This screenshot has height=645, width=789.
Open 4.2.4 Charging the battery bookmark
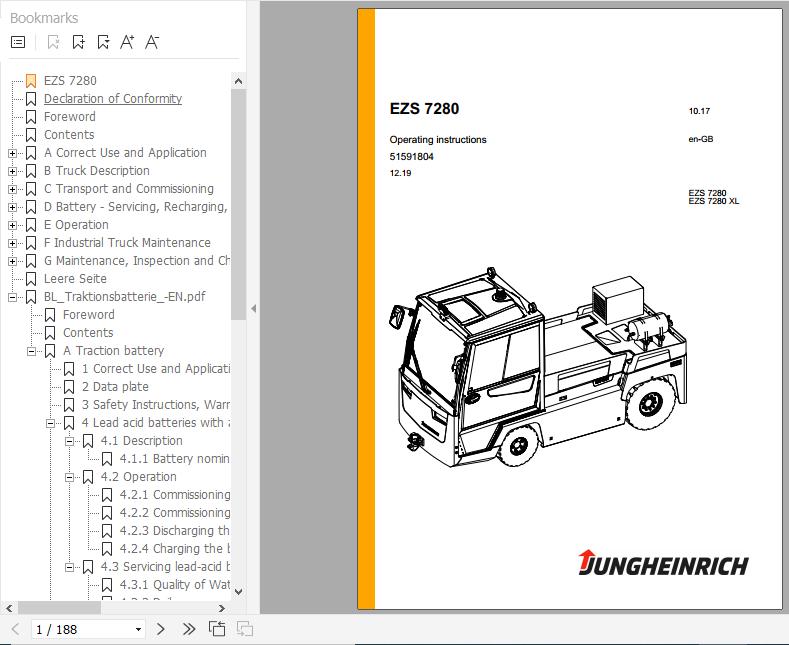175,549
